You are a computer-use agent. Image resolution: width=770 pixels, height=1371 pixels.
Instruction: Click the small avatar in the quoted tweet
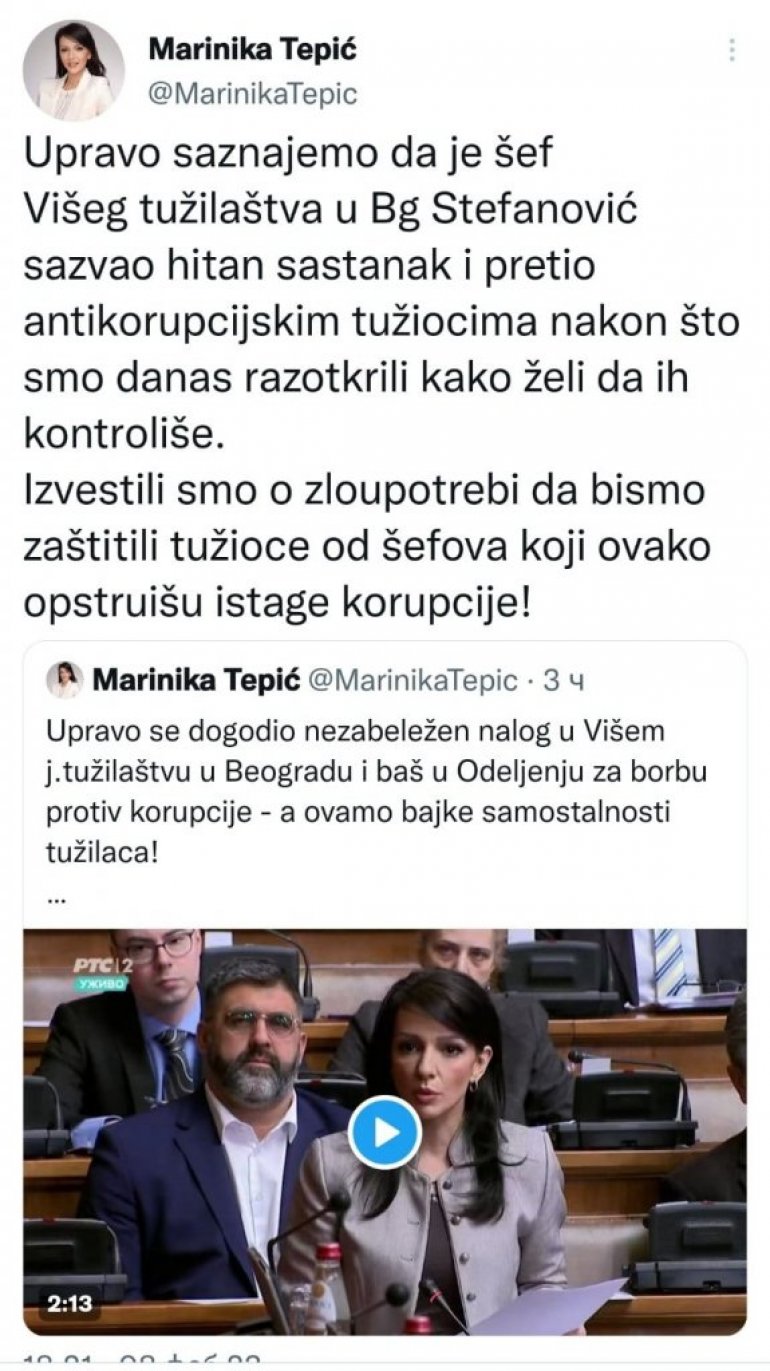click(64, 680)
